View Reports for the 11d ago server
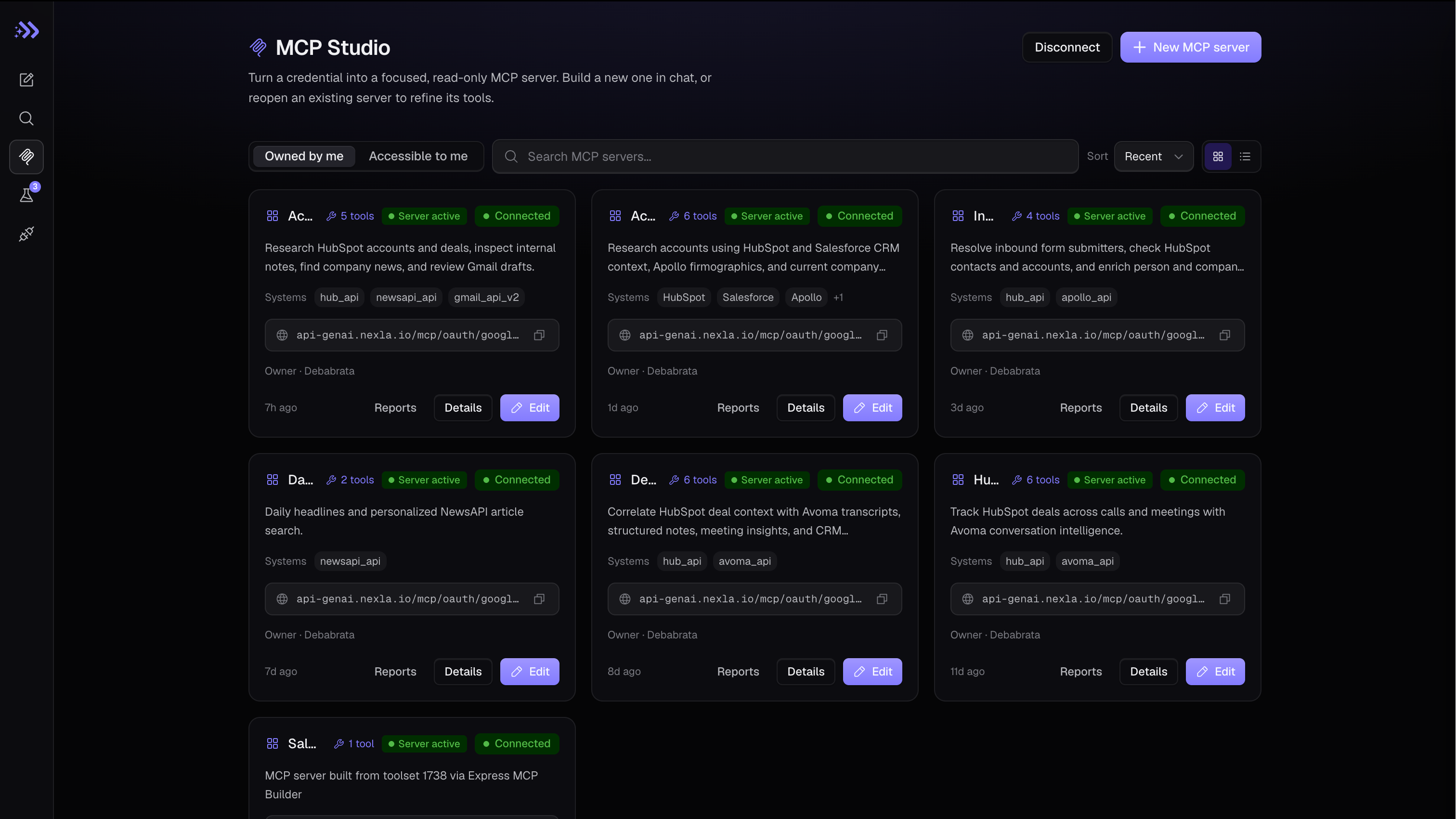Viewport: 1456px width, 819px height. [x=1081, y=672]
